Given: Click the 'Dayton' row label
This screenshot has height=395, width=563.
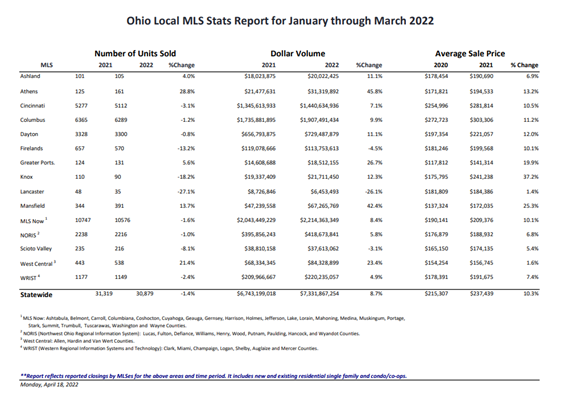Looking at the screenshot, I should pos(29,134).
